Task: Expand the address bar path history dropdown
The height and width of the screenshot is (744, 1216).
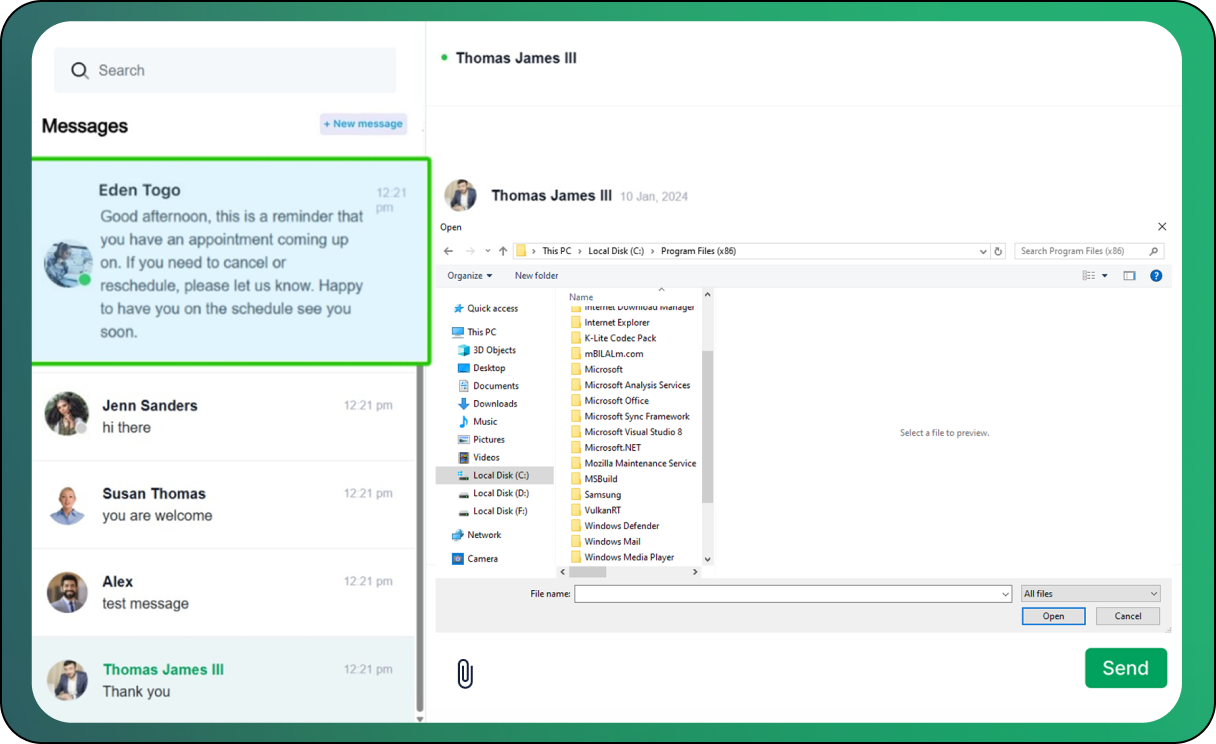Action: coord(983,251)
